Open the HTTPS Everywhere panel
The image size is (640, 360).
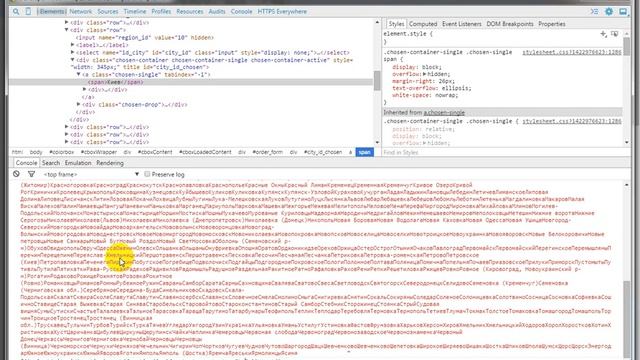(x=282, y=11)
